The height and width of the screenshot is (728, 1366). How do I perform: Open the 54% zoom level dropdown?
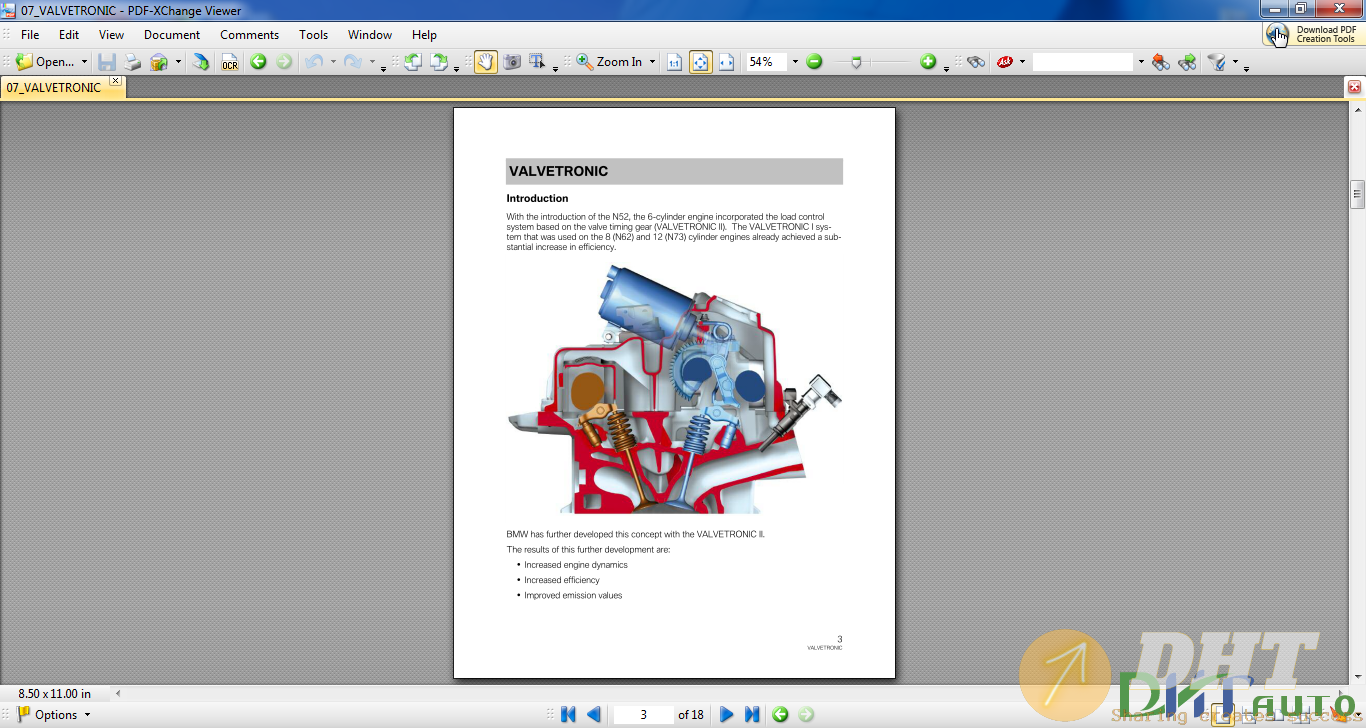coord(795,62)
